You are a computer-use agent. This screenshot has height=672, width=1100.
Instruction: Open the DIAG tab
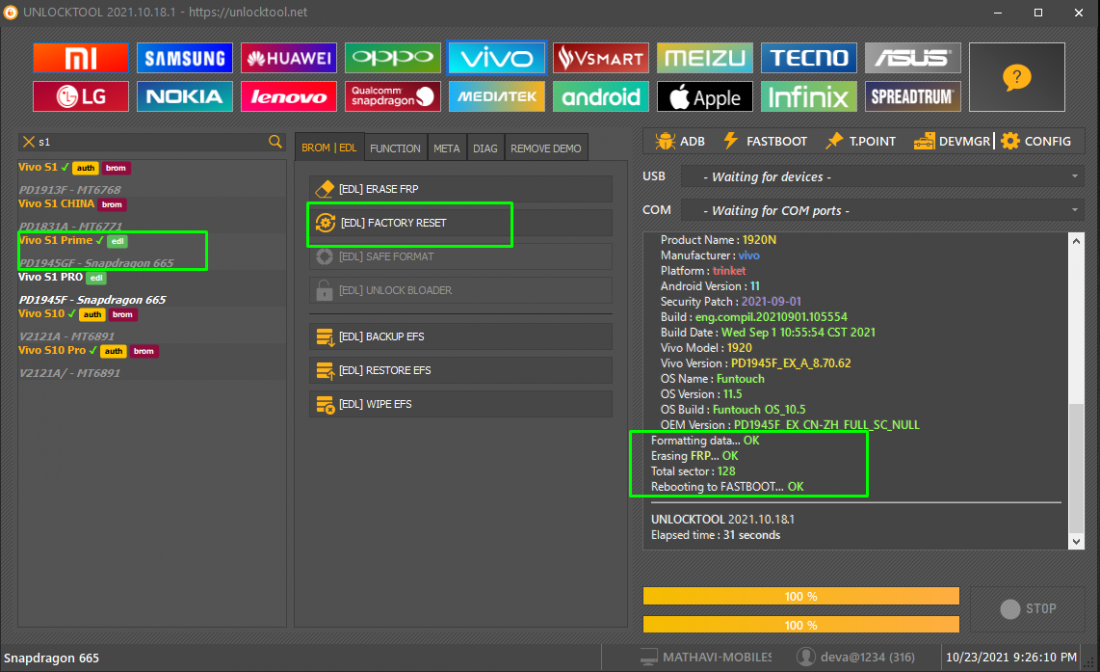485,148
